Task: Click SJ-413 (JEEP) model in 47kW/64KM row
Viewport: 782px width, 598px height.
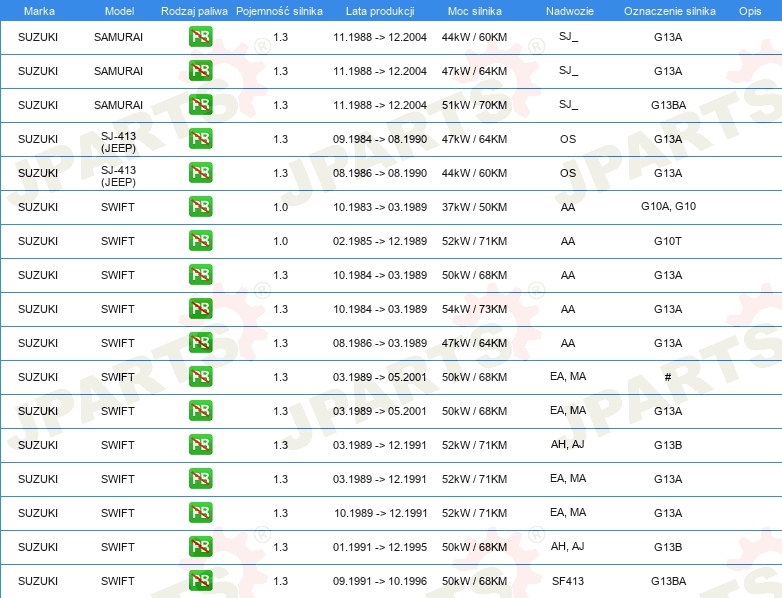Action: (x=118, y=142)
